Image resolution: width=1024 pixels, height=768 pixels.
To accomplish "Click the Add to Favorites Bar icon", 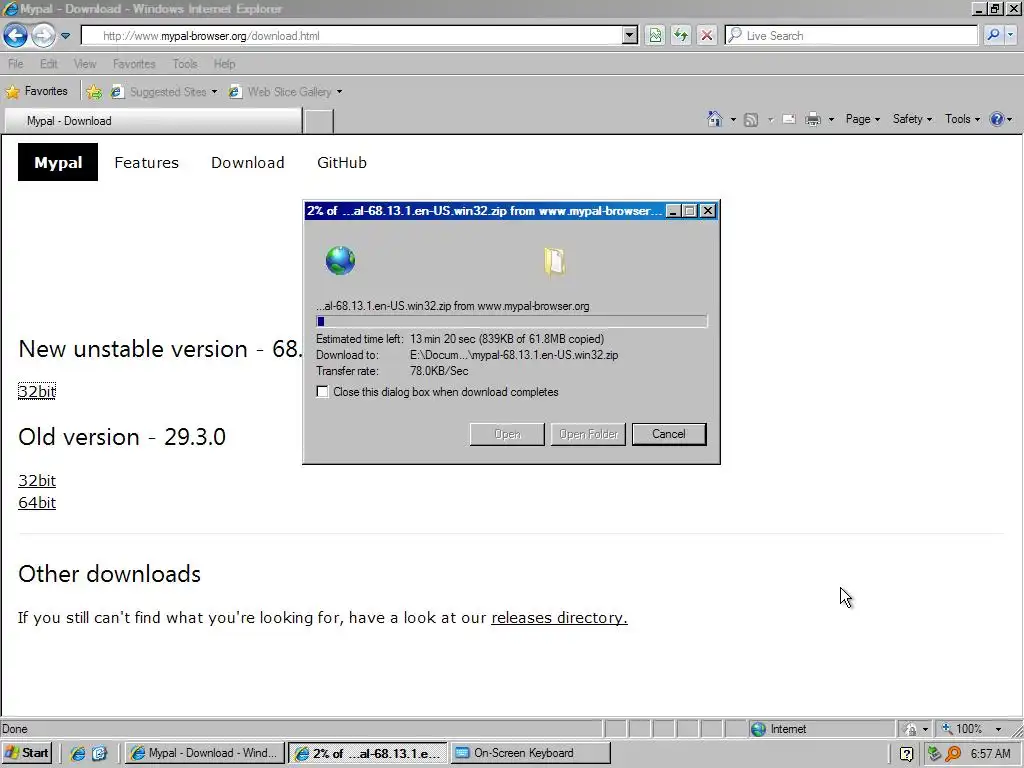I will point(94,92).
